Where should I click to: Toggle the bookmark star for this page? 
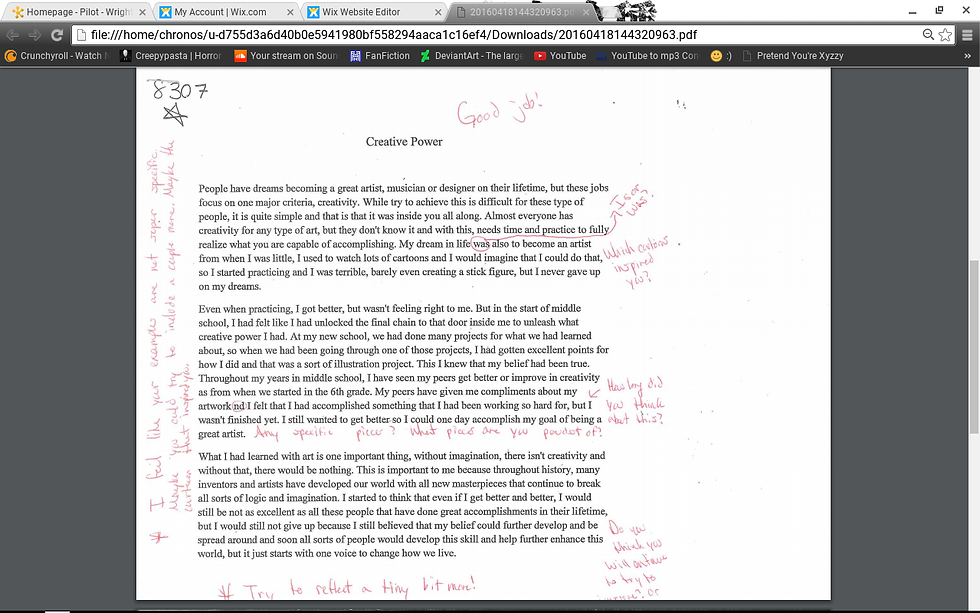click(944, 34)
